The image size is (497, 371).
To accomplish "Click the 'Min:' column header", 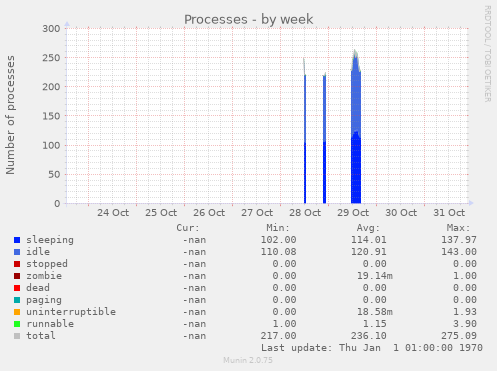I will (x=278, y=228).
